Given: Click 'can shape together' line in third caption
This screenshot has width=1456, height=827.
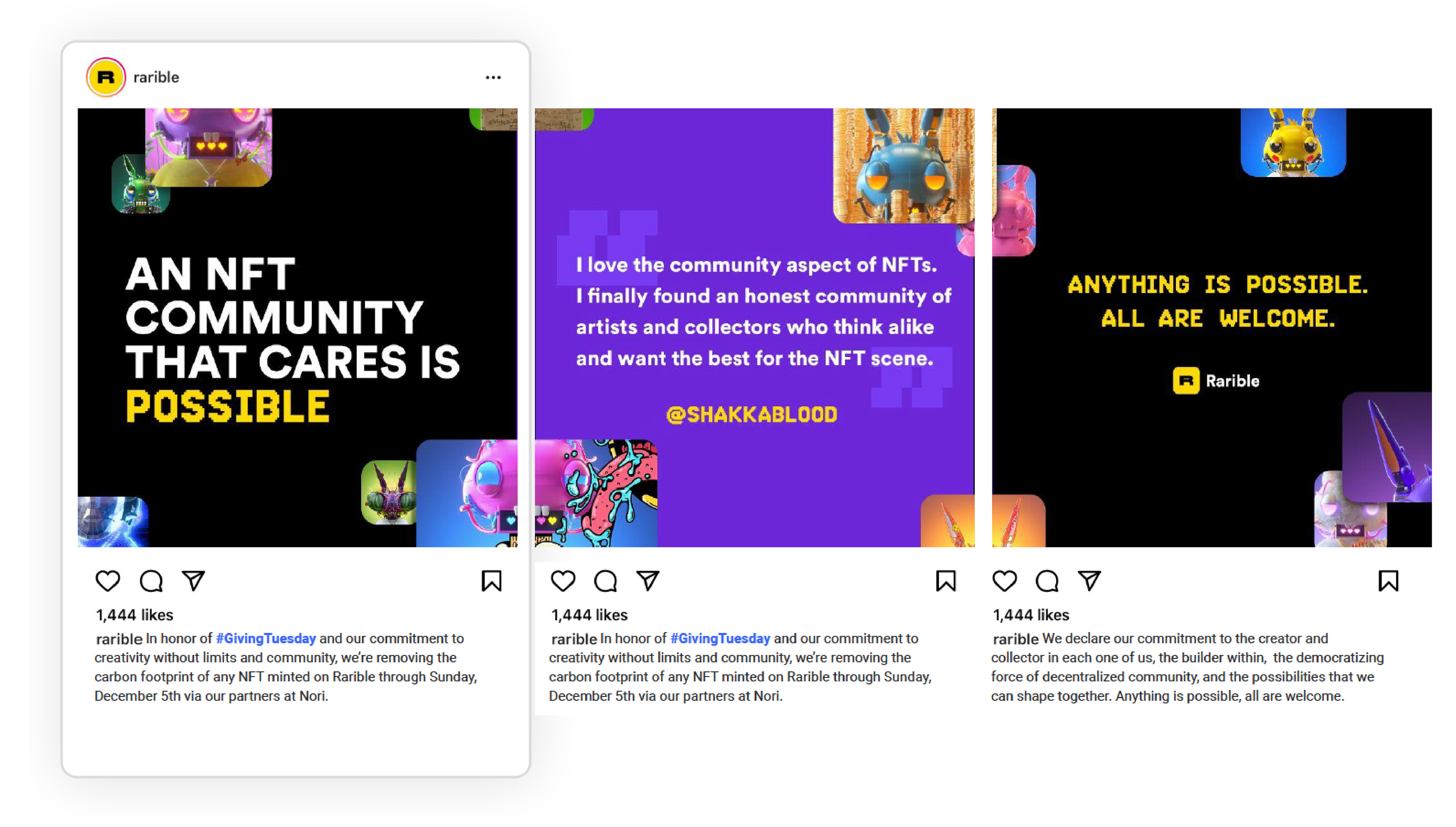Looking at the screenshot, I should (1167, 696).
